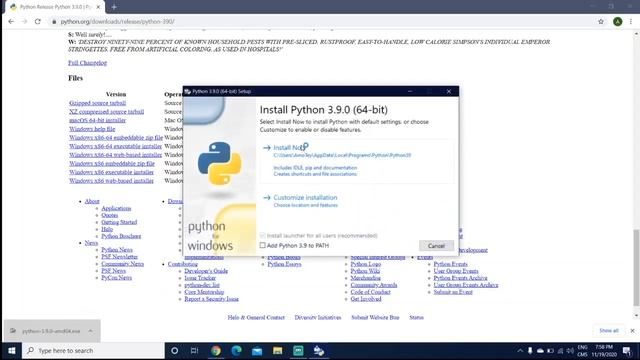Viewport: 640px width, 360px height.
Task: Open Gzipped source tarball link
Action: (98, 103)
